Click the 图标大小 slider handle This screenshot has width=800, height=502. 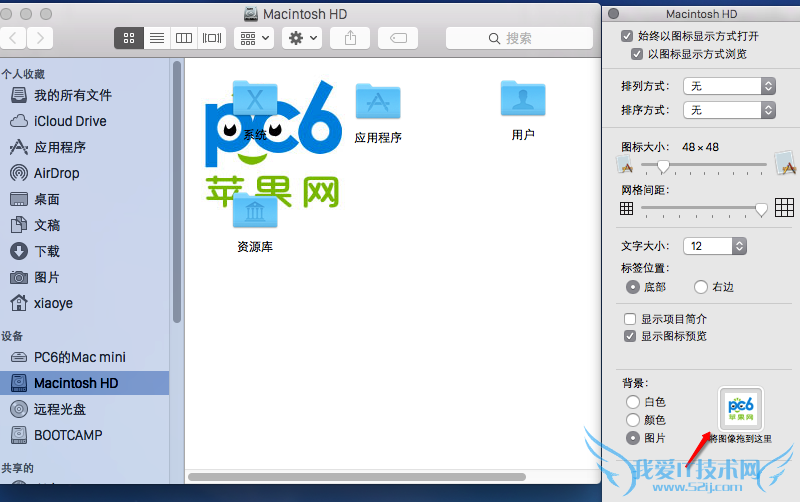pos(662,165)
